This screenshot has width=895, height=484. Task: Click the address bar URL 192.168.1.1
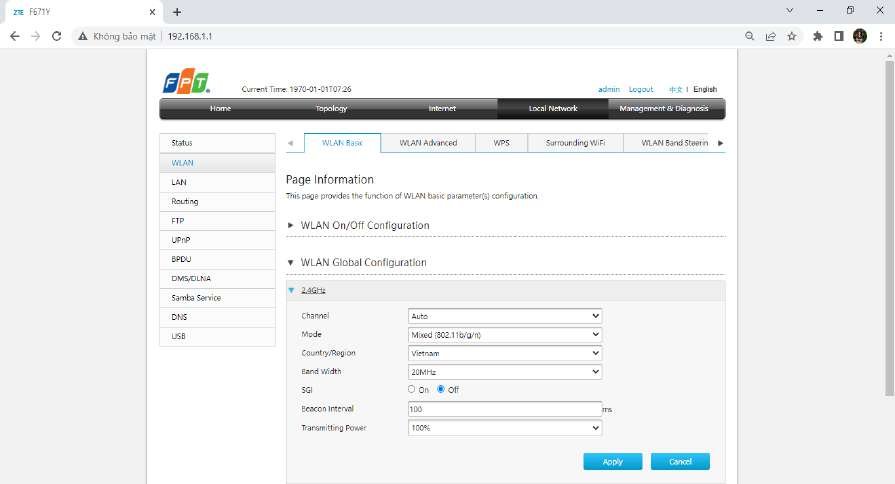pos(190,36)
